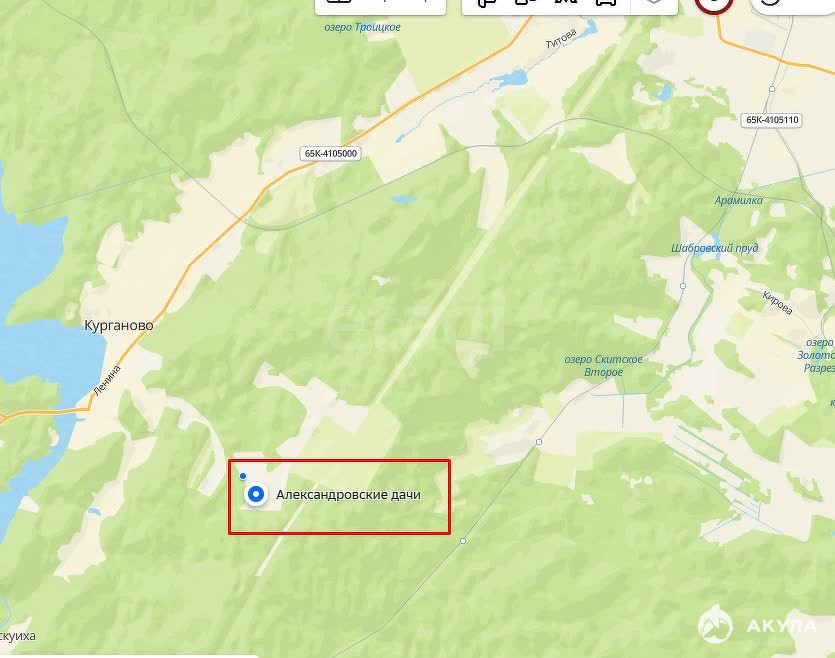Click the Арамилка river label
The width and height of the screenshot is (835, 658).
click(738, 200)
